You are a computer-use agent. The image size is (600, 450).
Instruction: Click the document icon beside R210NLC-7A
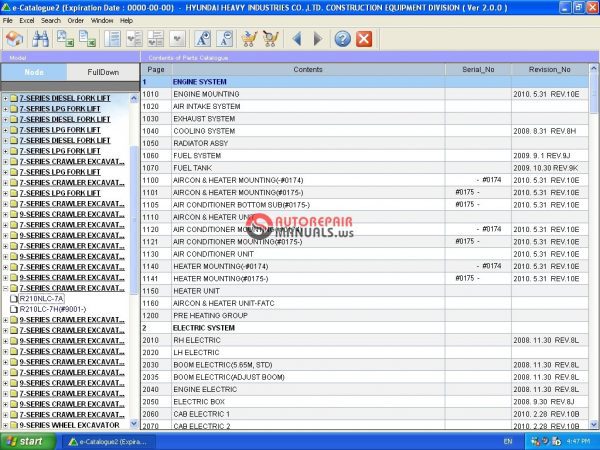pos(14,299)
